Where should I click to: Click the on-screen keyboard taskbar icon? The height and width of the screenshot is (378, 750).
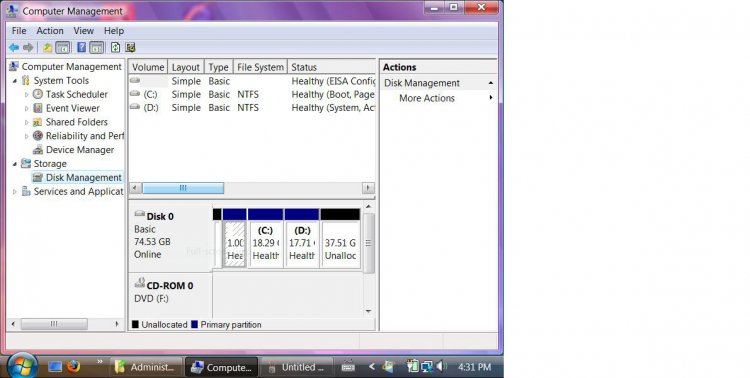(348, 367)
